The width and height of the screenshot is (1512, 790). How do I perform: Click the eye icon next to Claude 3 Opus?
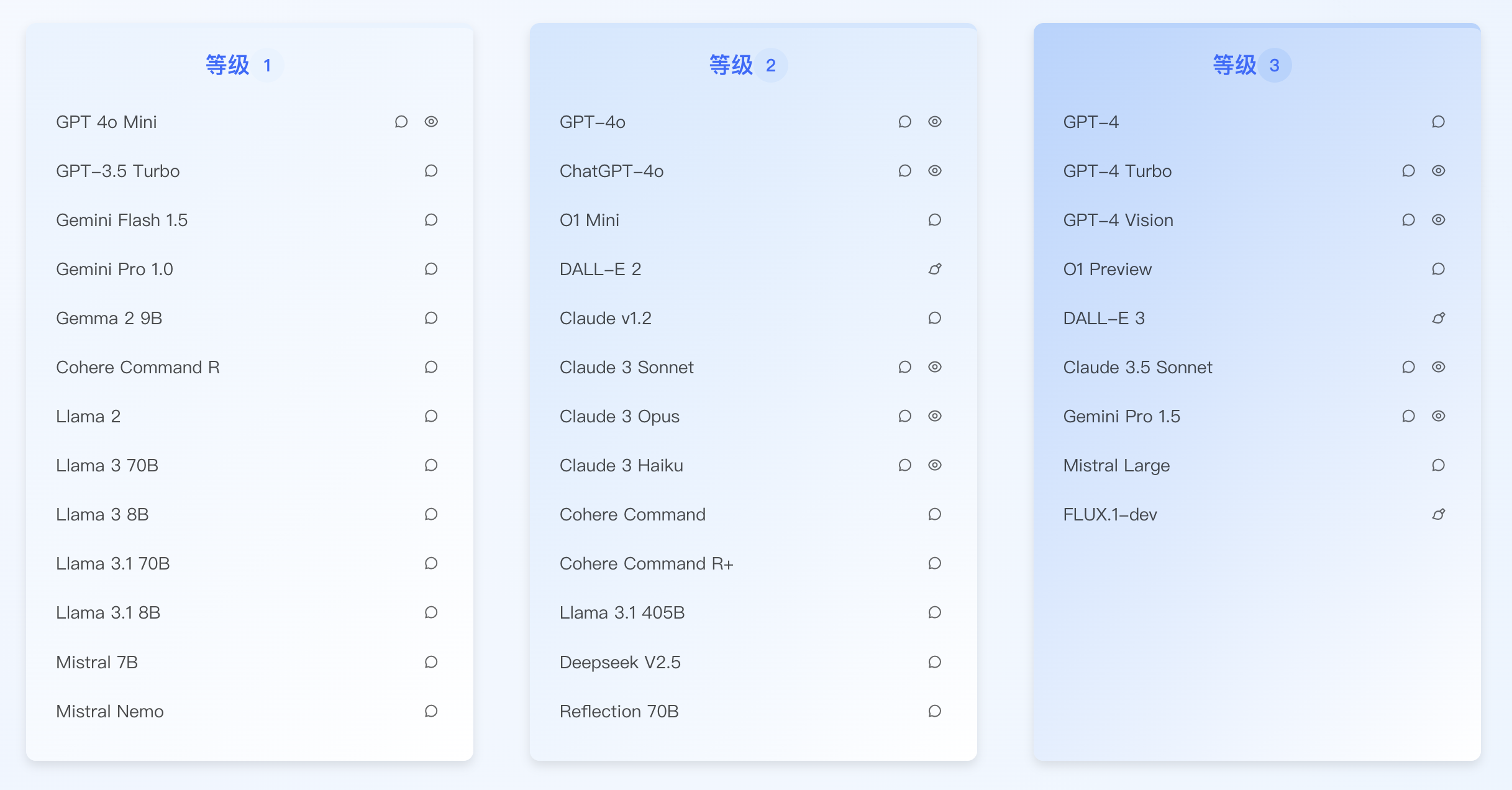tap(935, 416)
